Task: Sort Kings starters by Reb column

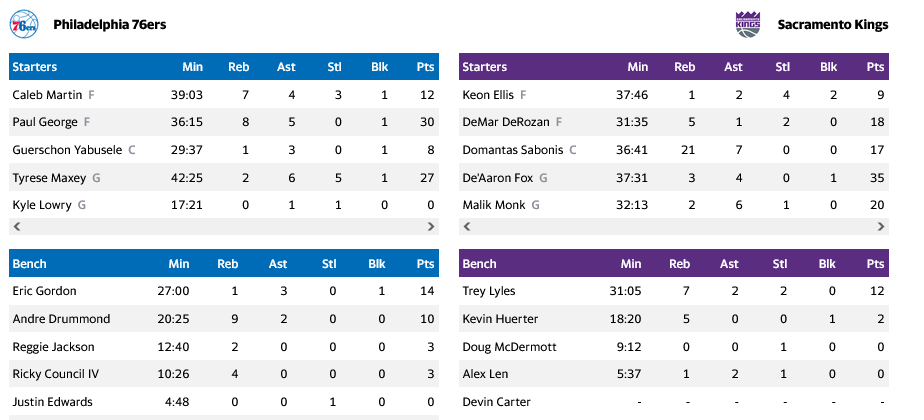Action: tap(684, 67)
